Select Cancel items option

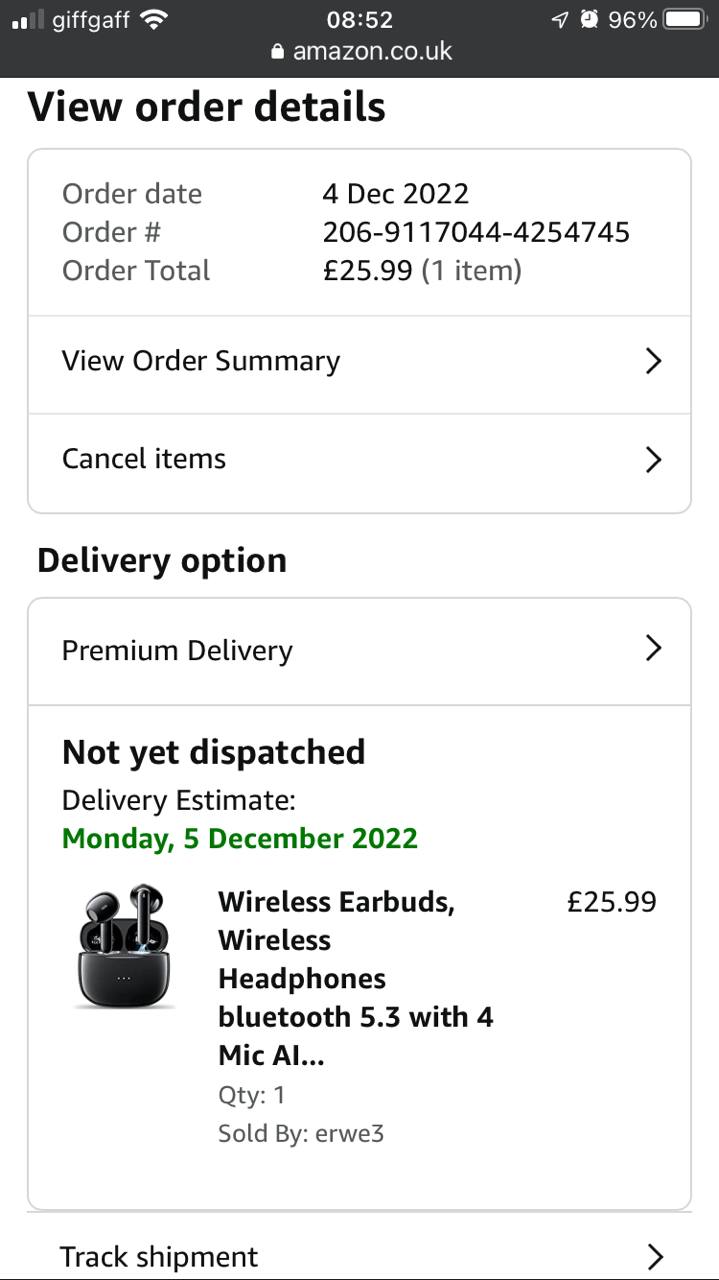tap(144, 459)
